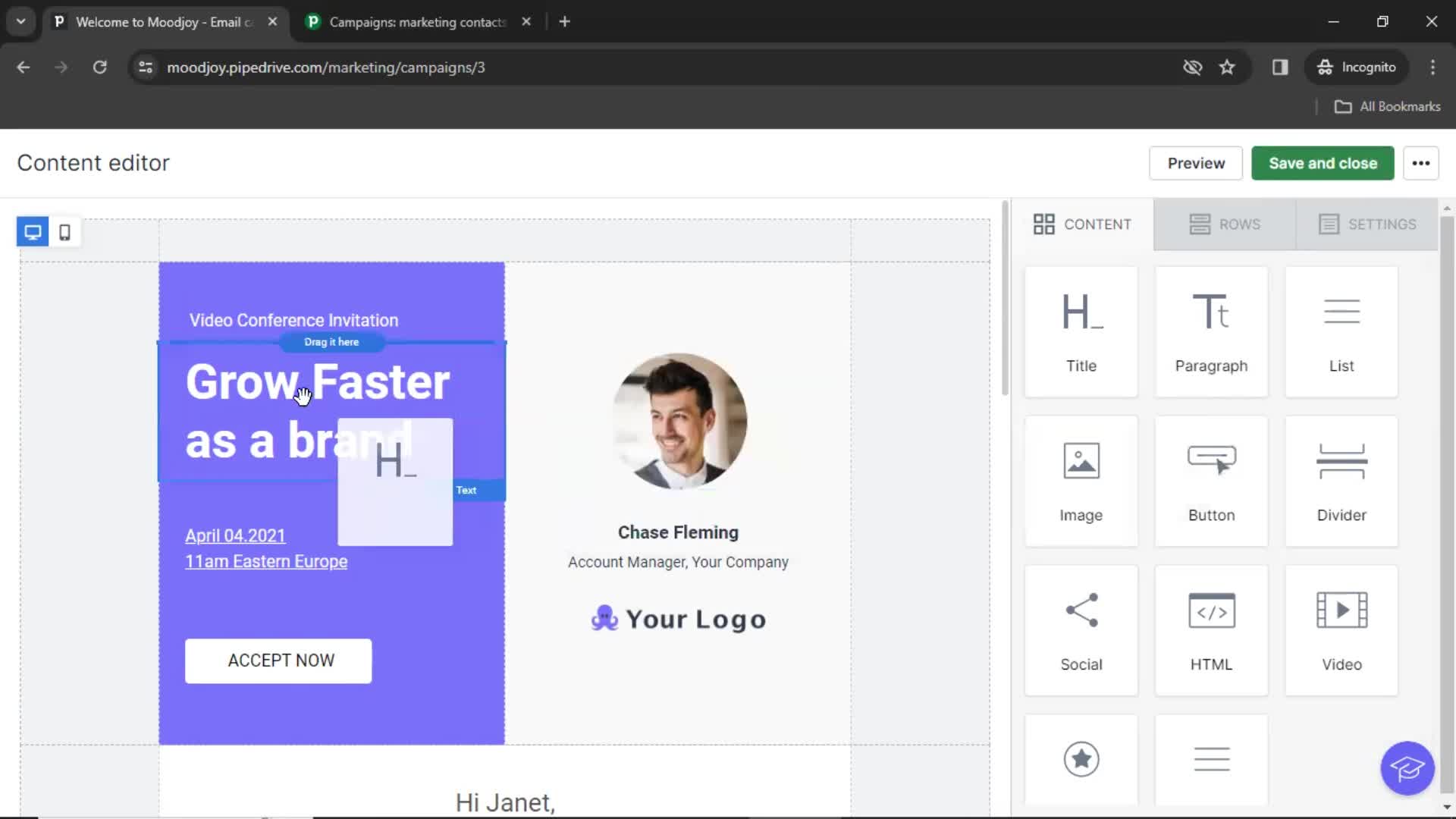Viewport: 1456px width, 819px height.
Task: Select the Paragraph content block
Action: [1211, 331]
